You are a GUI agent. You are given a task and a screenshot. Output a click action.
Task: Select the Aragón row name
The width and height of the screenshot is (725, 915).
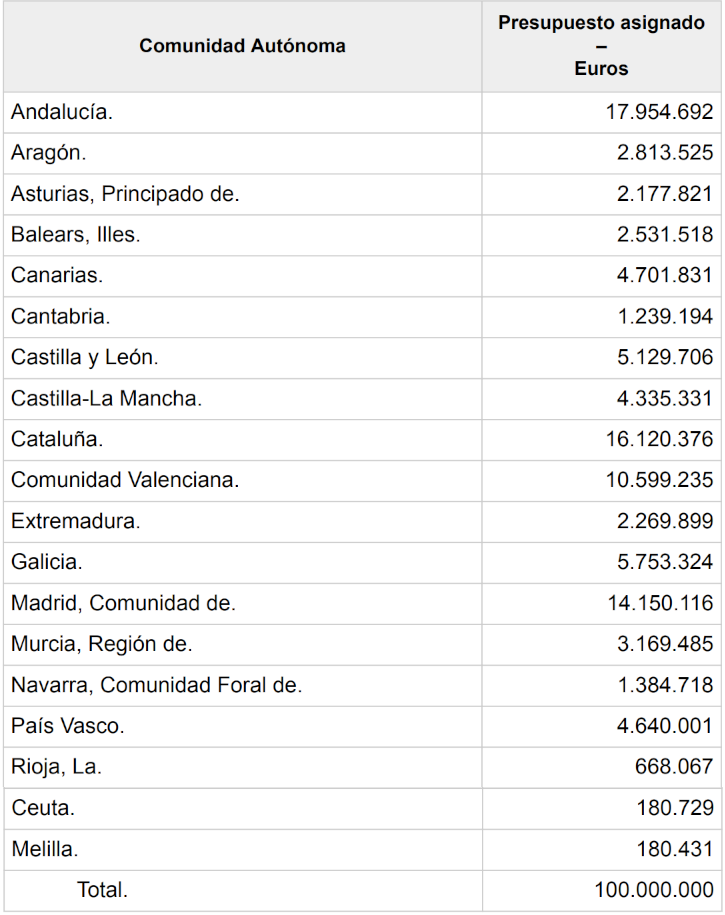(49, 153)
